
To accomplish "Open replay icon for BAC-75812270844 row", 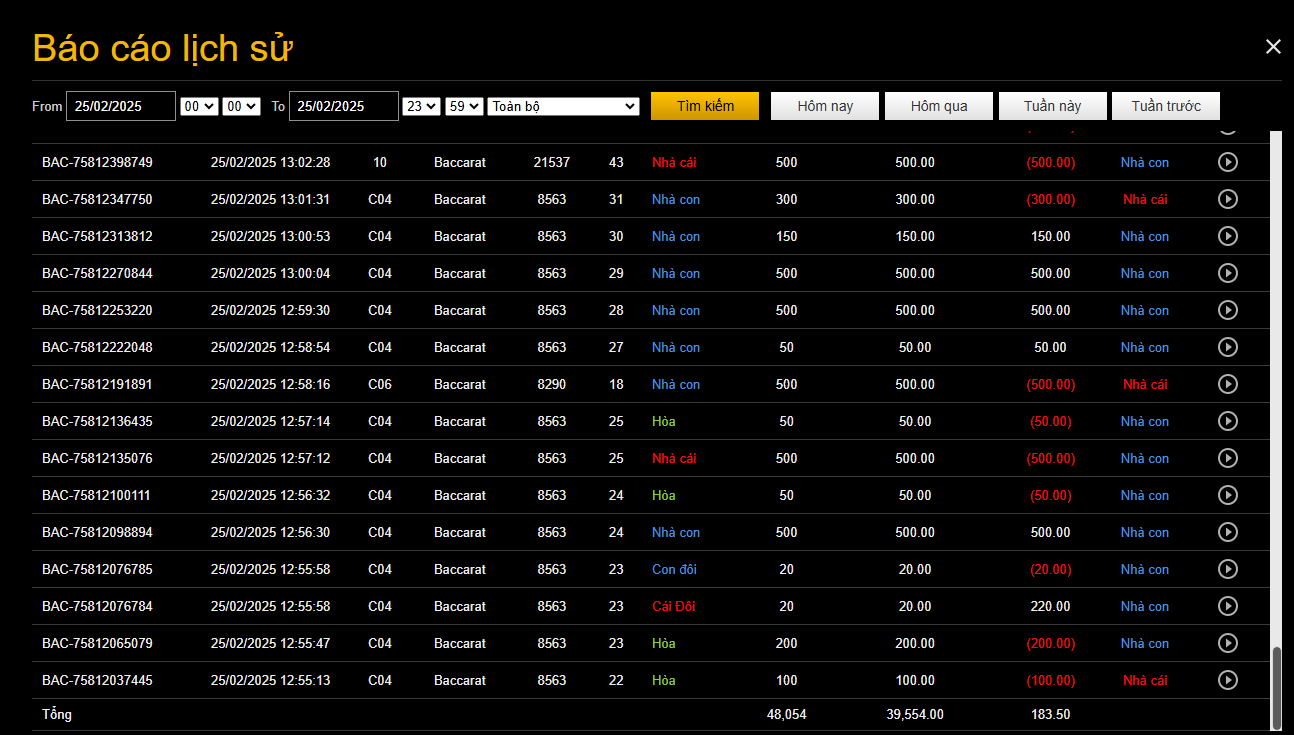I will pos(1227,273).
